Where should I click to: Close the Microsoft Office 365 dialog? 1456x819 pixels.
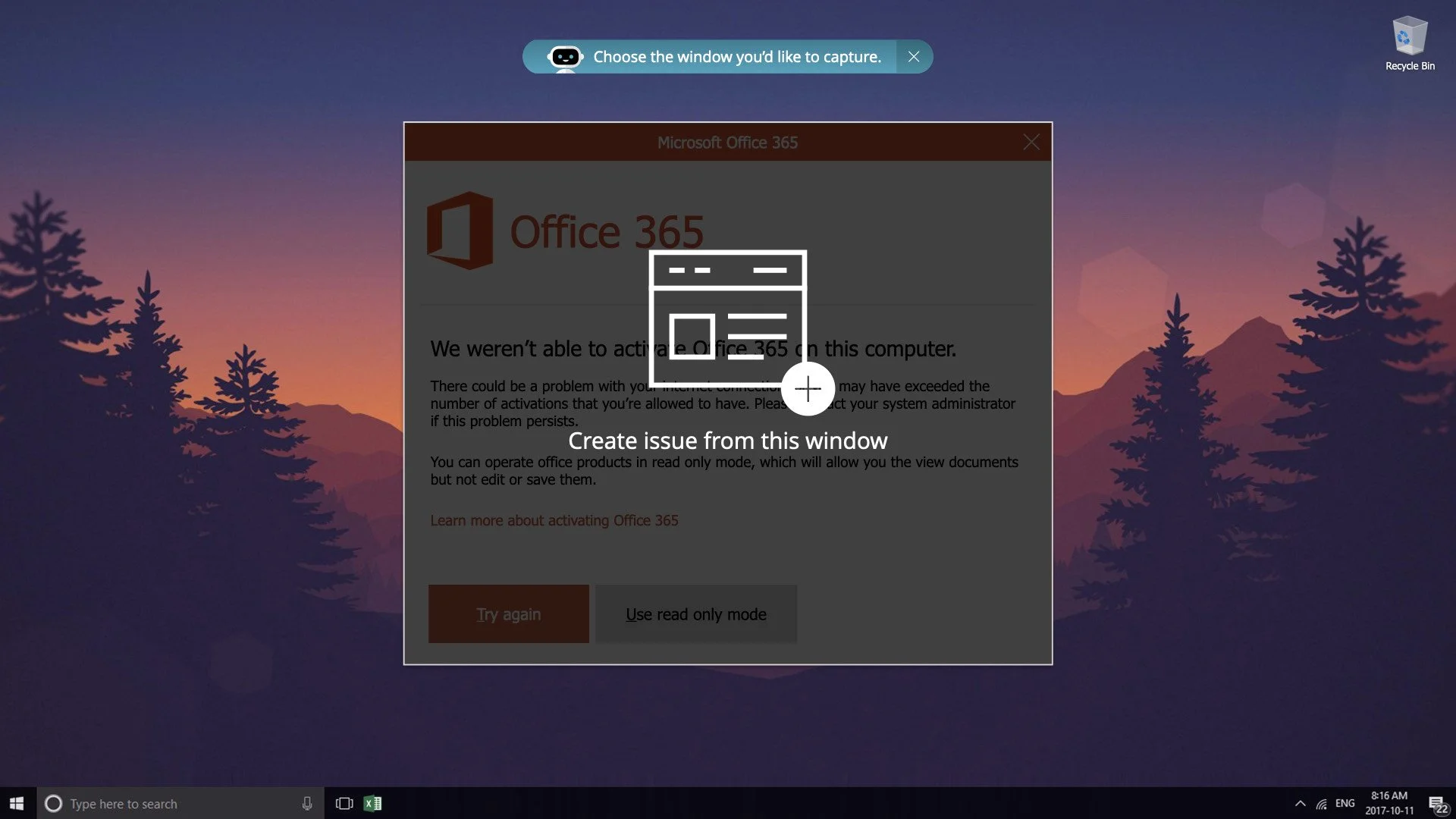tap(1031, 142)
